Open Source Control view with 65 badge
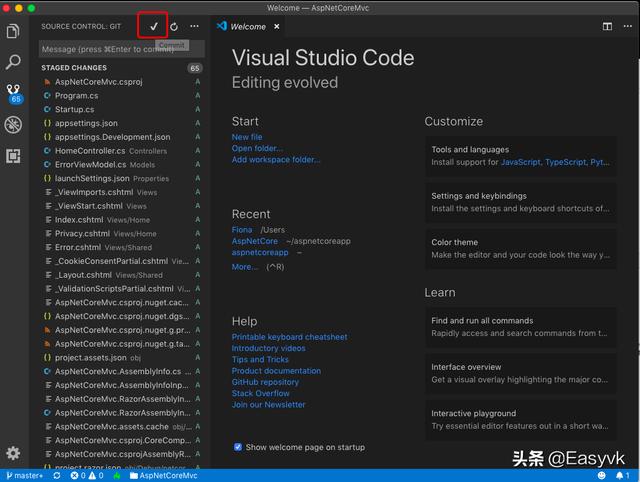Image resolution: width=640 pixels, height=482 pixels. pyautogui.click(x=13, y=93)
